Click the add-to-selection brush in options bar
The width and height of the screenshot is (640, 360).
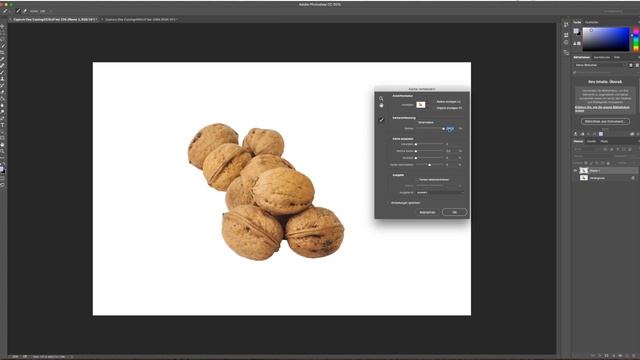[18, 11]
